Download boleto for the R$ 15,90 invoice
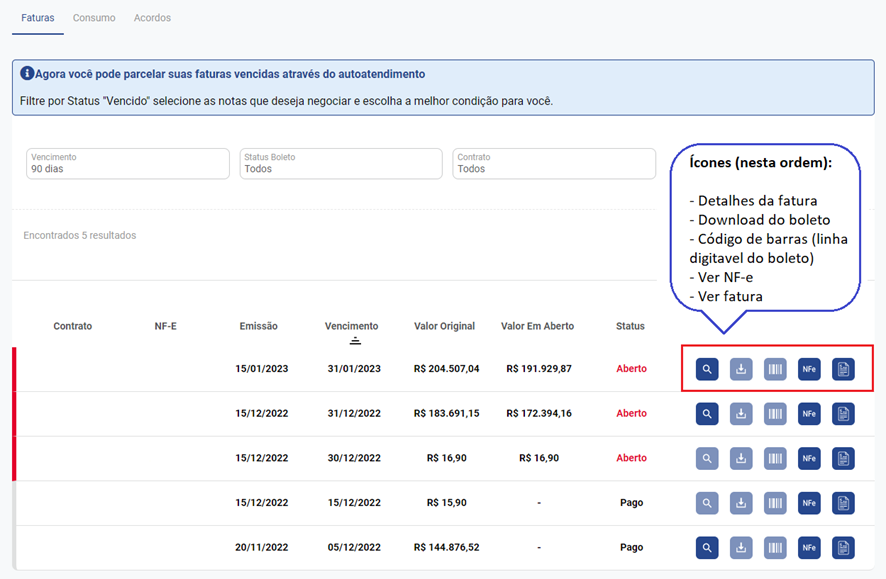Viewport: 886px width, 579px height. [741, 503]
